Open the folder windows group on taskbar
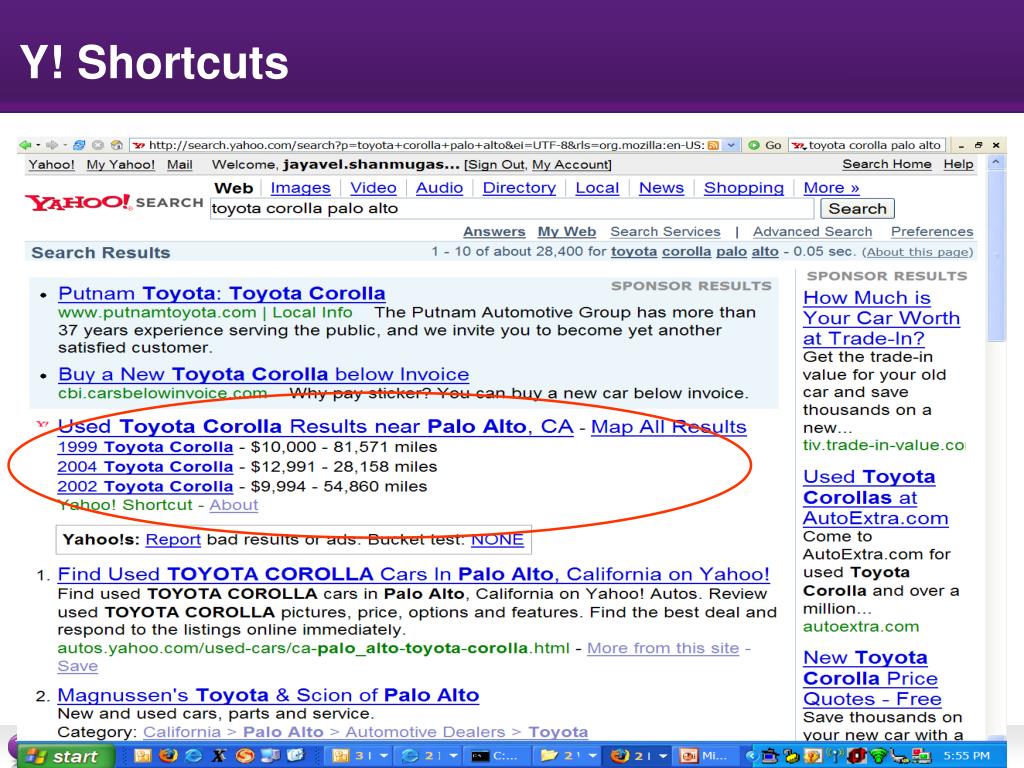Screen dimensions: 1024x768 coord(567,756)
